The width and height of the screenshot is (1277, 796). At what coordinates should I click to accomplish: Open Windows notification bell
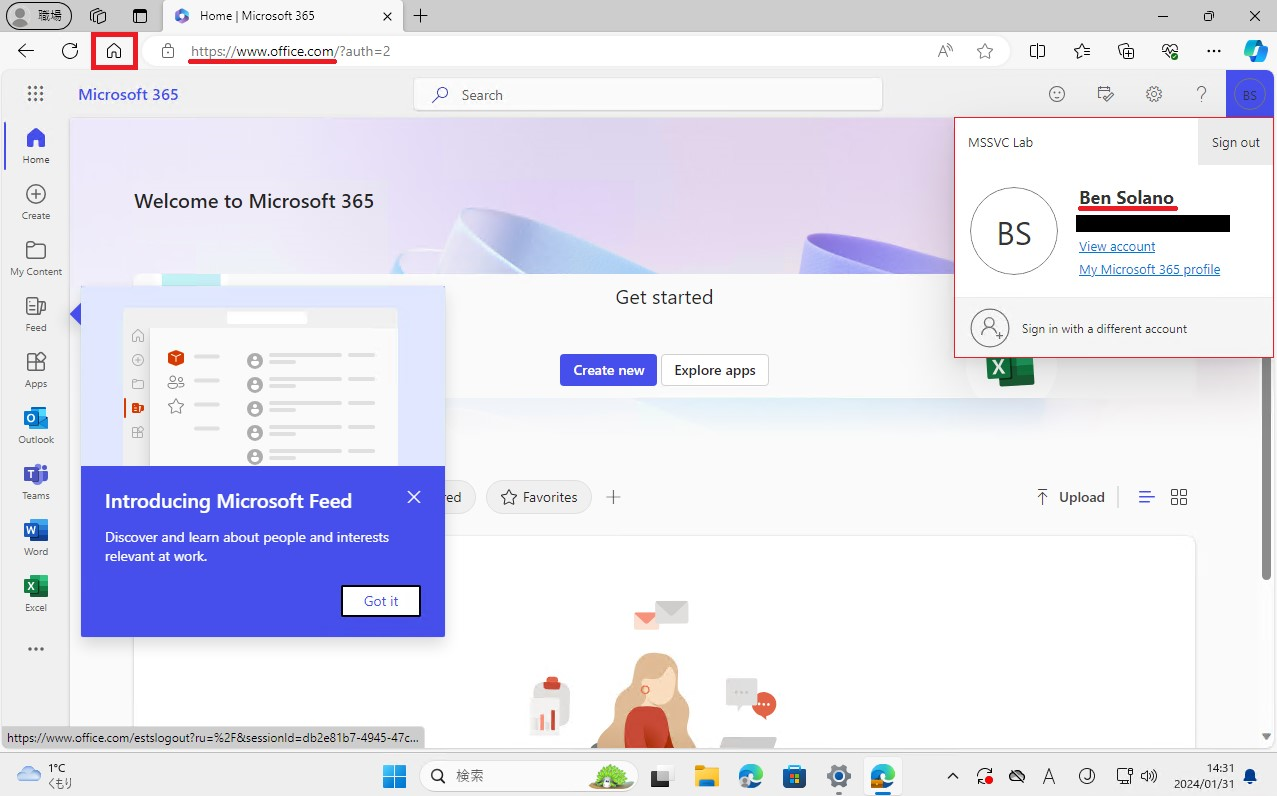point(1250,776)
